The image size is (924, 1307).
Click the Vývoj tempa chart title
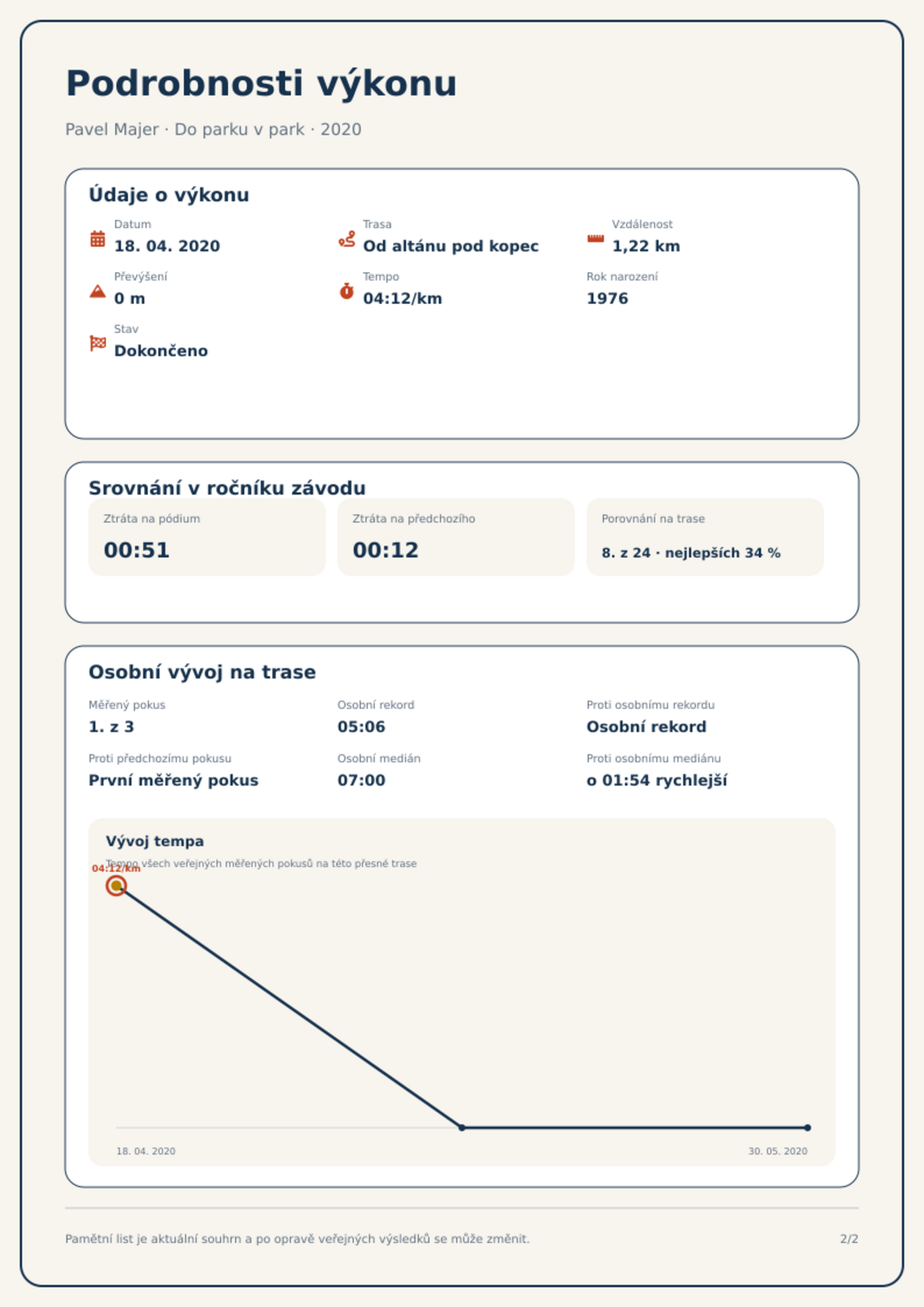click(155, 841)
